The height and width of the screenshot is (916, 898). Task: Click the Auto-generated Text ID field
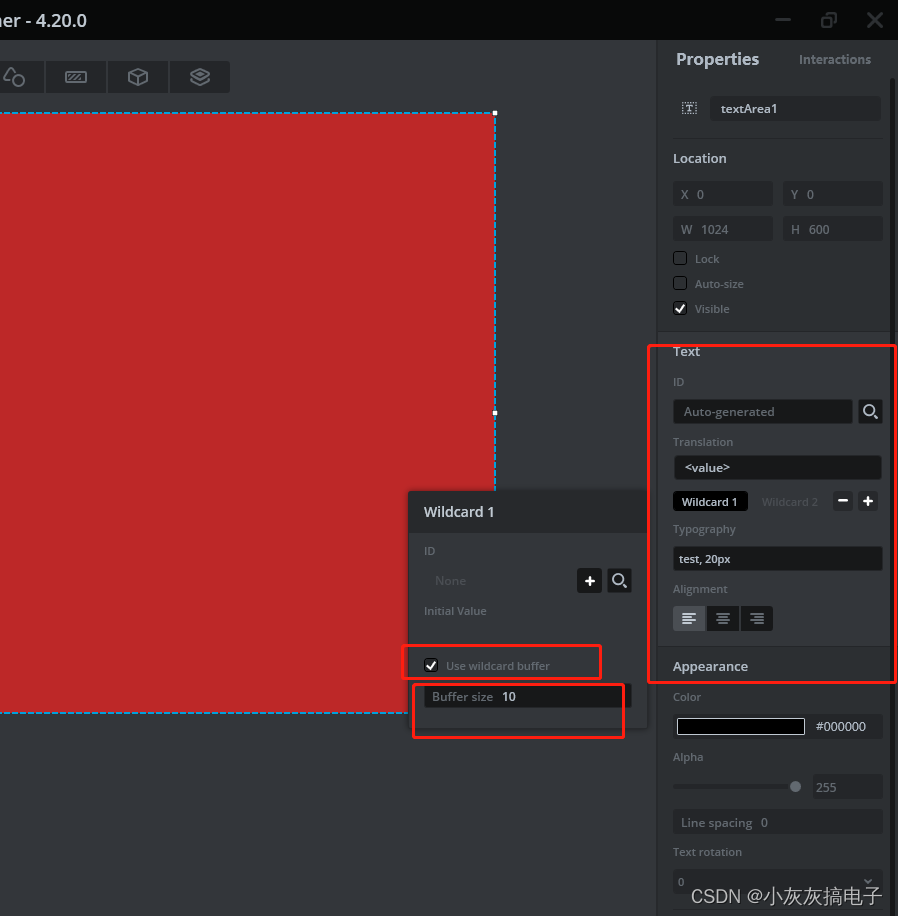[763, 412]
